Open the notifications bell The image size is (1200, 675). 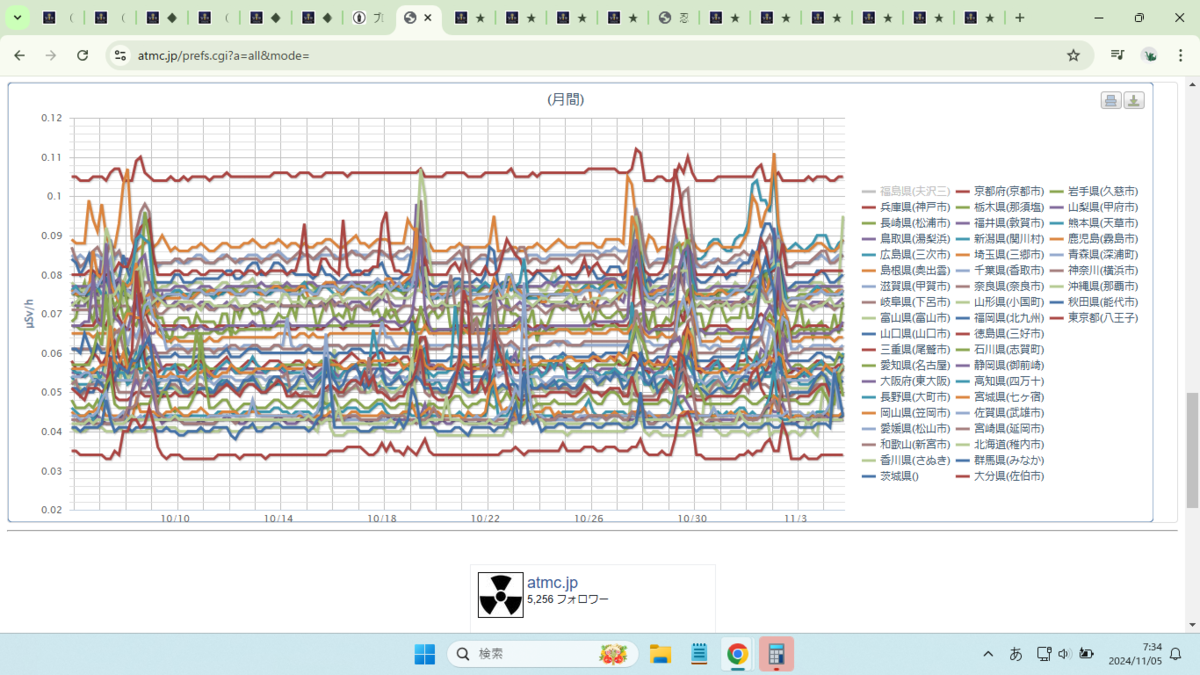click(1176, 654)
